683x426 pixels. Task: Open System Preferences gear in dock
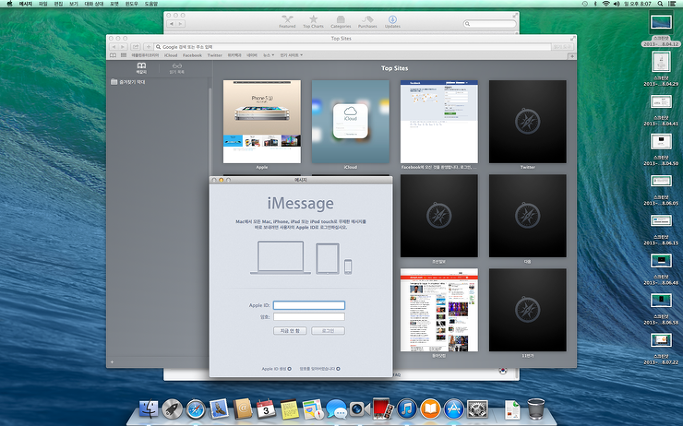477,409
